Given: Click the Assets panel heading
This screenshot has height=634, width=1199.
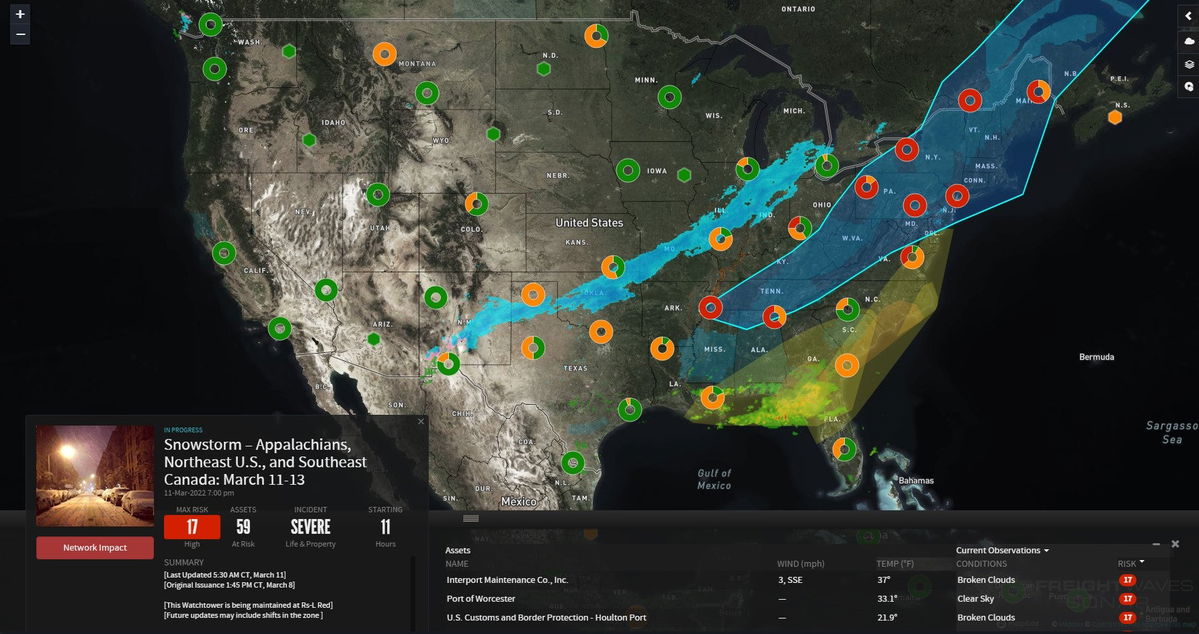Looking at the screenshot, I should (458, 550).
